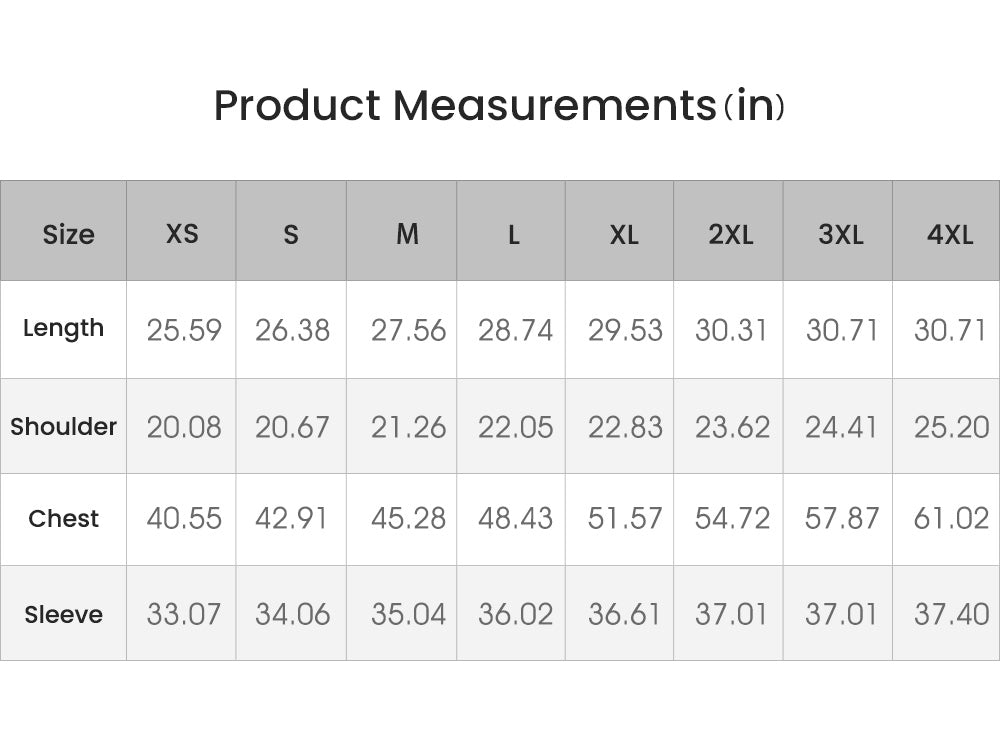
Task: Choose the XL size column header
Action: click(624, 234)
